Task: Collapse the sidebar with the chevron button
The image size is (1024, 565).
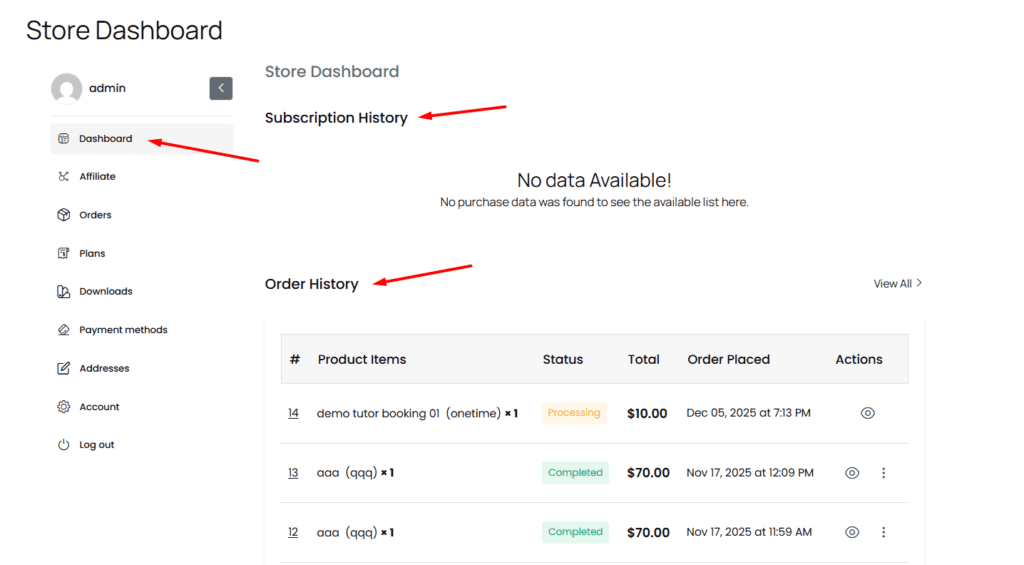Action: (221, 88)
